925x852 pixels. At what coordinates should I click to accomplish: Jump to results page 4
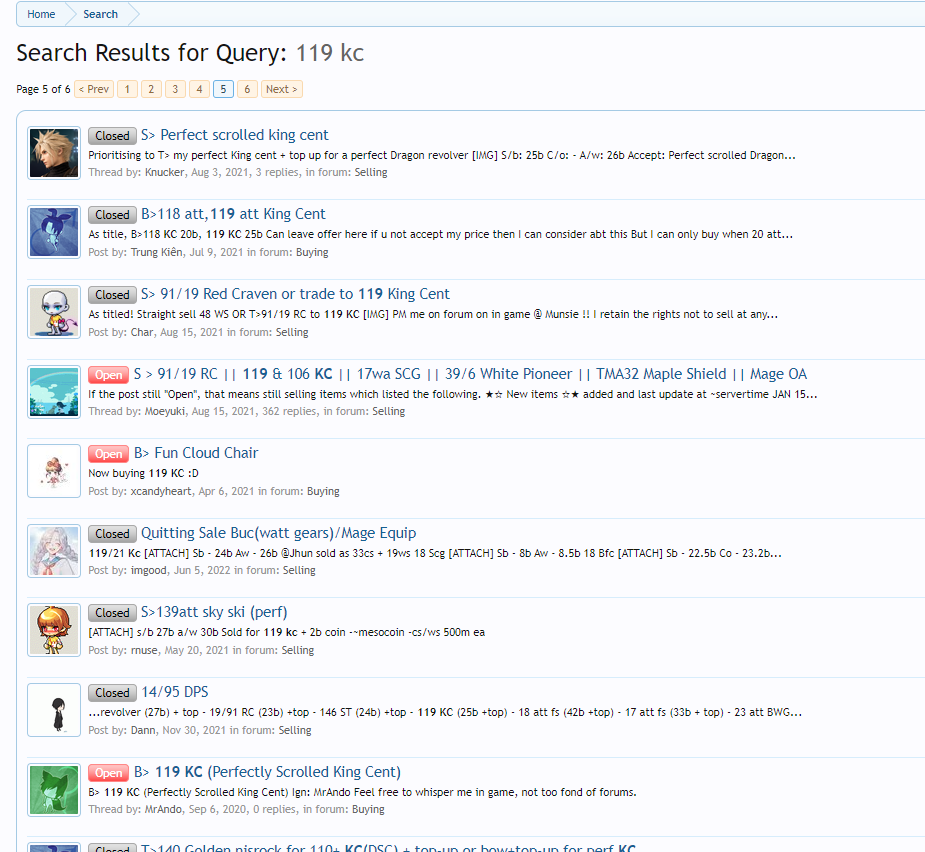[x=199, y=89]
